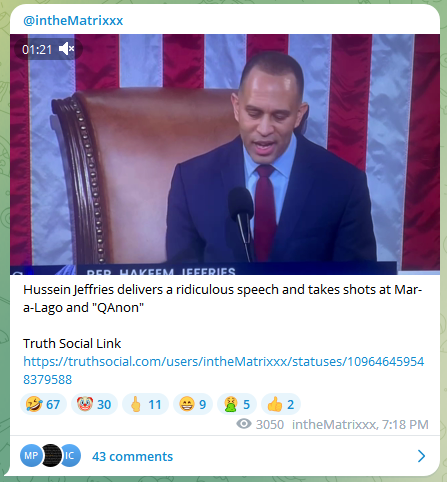Screen dimensions: 447x482
Task: Toggle the clown face reaction with 30
Action: point(94,404)
